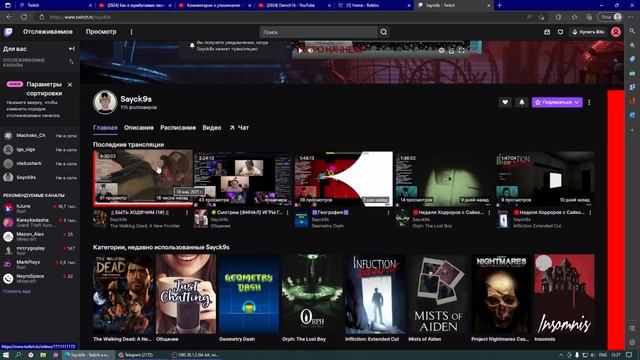640x360 pixels.
Task: Open recommended channel MarkPlayz
Action: click(x=40, y=264)
